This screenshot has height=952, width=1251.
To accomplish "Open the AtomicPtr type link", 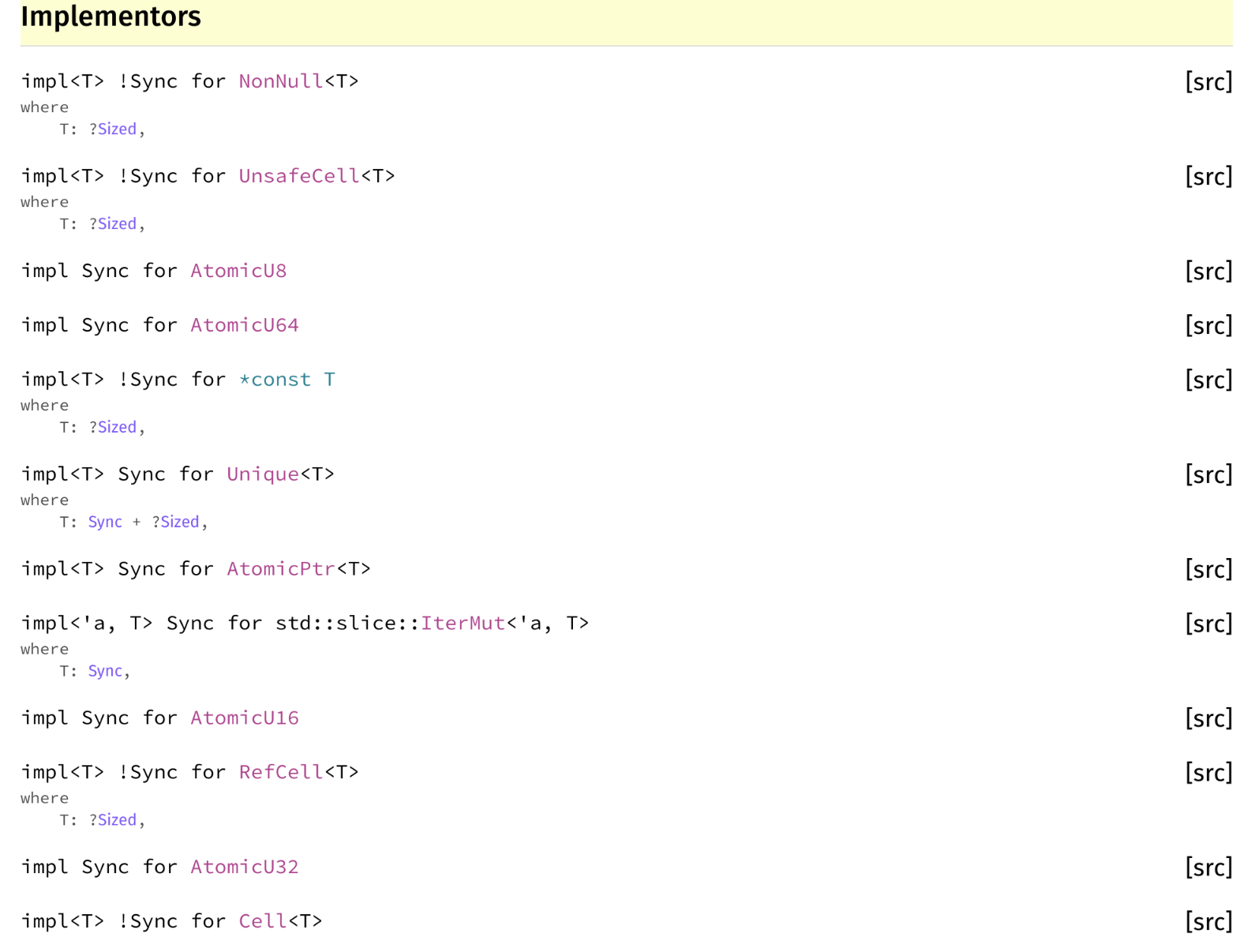I will click(x=281, y=569).
